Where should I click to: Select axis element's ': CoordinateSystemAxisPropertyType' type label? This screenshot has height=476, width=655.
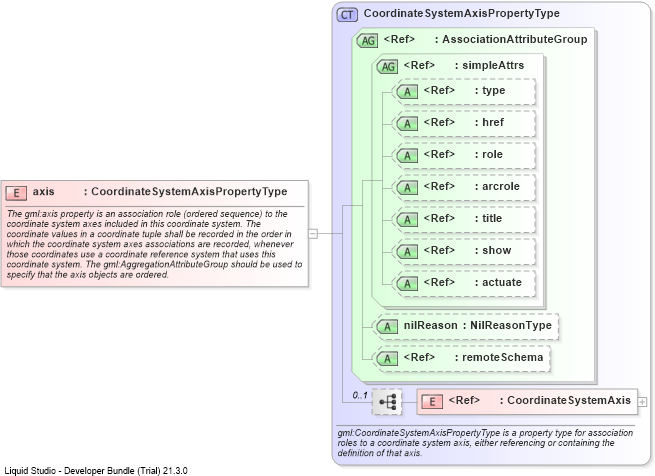point(185,191)
